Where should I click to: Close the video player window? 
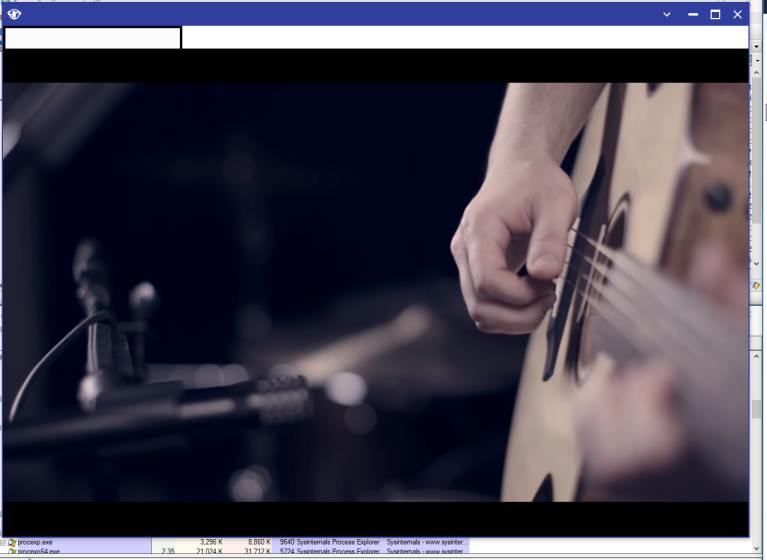738,14
